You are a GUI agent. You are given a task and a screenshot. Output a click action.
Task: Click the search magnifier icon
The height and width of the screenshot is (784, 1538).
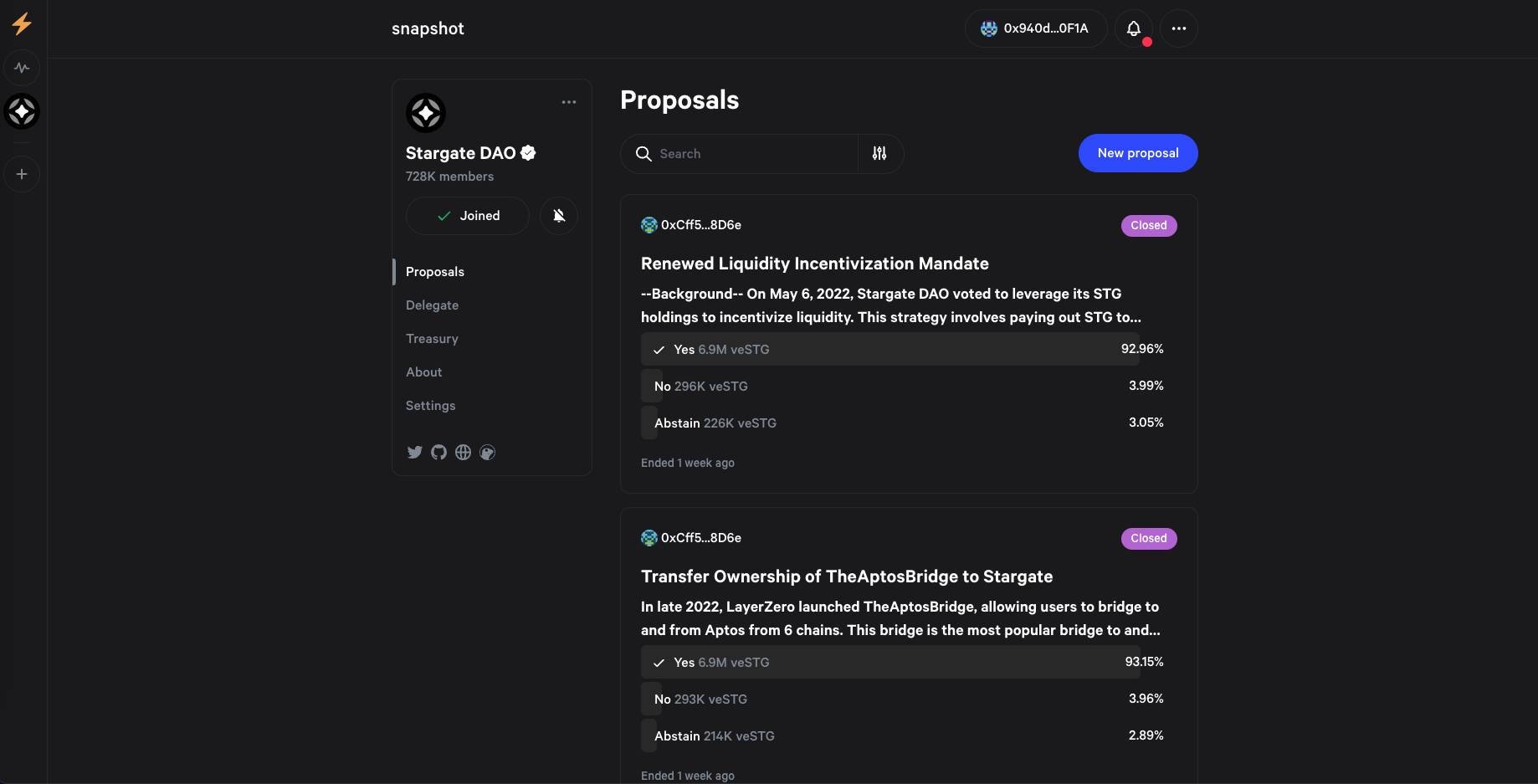click(x=643, y=154)
